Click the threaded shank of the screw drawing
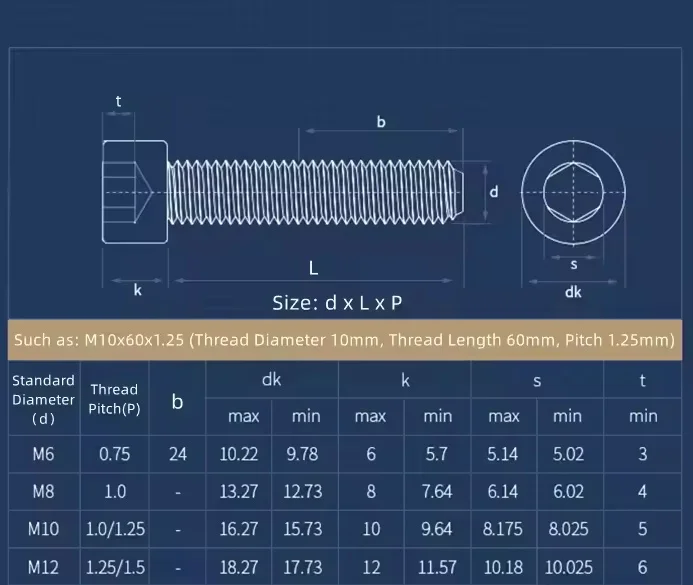Screen dimensions: 693x585 pos(315,192)
